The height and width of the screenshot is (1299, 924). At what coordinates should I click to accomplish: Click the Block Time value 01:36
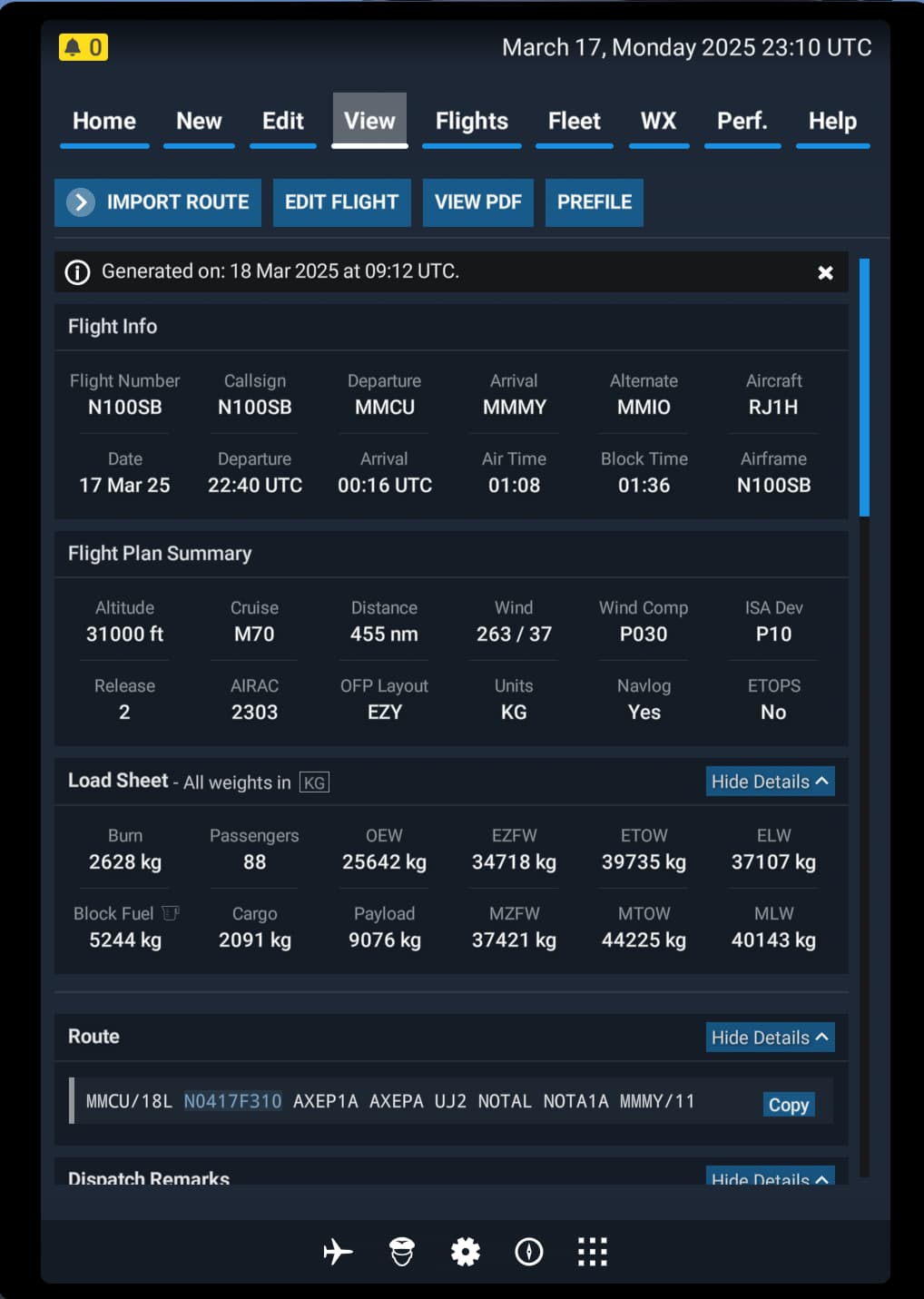click(644, 486)
